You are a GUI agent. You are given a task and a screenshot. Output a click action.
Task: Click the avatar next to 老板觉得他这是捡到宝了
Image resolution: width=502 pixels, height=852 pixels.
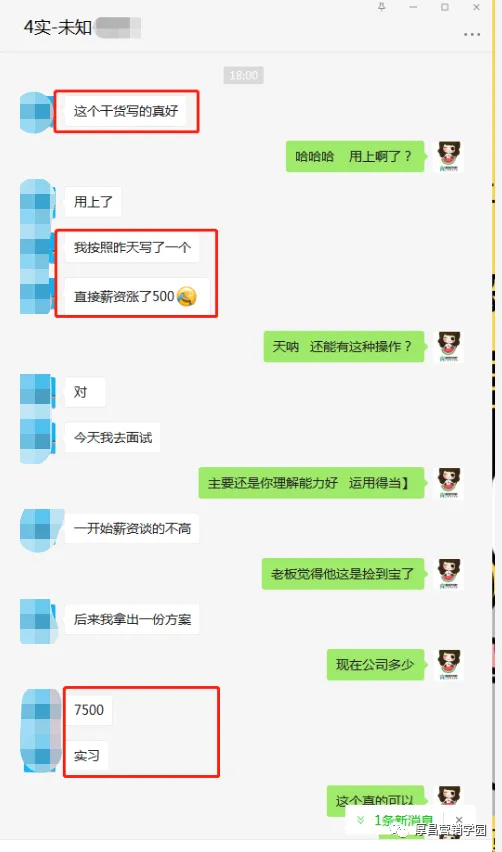click(449, 574)
